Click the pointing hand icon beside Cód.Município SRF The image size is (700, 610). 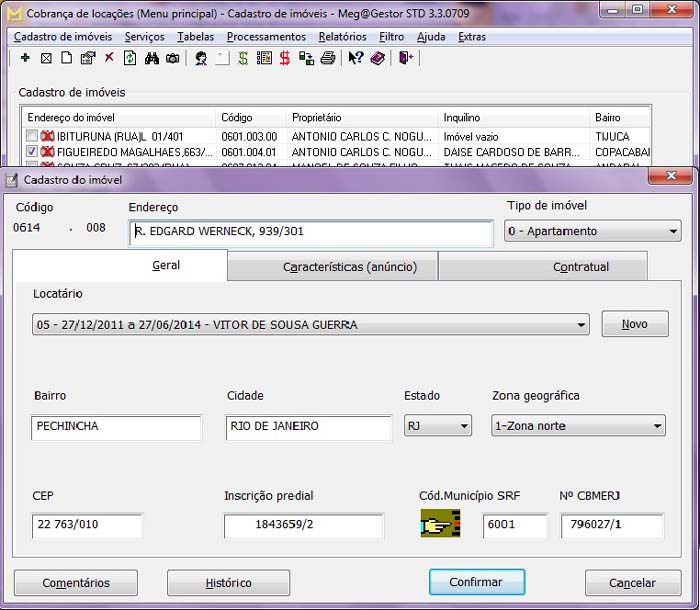440,524
